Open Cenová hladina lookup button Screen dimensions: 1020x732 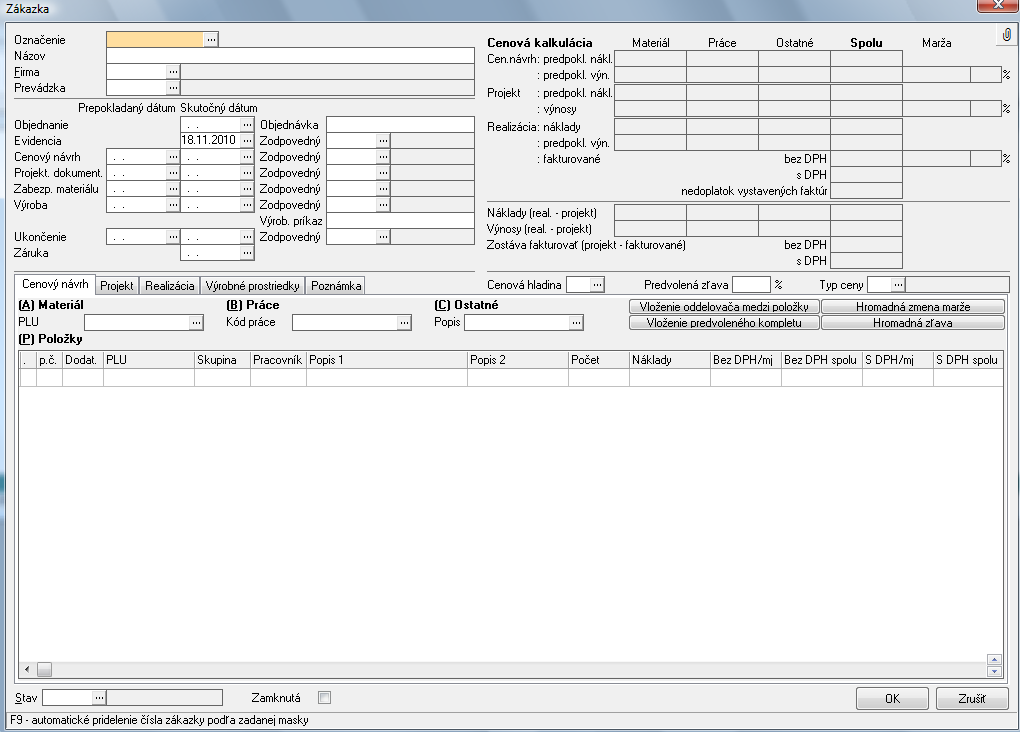597,285
